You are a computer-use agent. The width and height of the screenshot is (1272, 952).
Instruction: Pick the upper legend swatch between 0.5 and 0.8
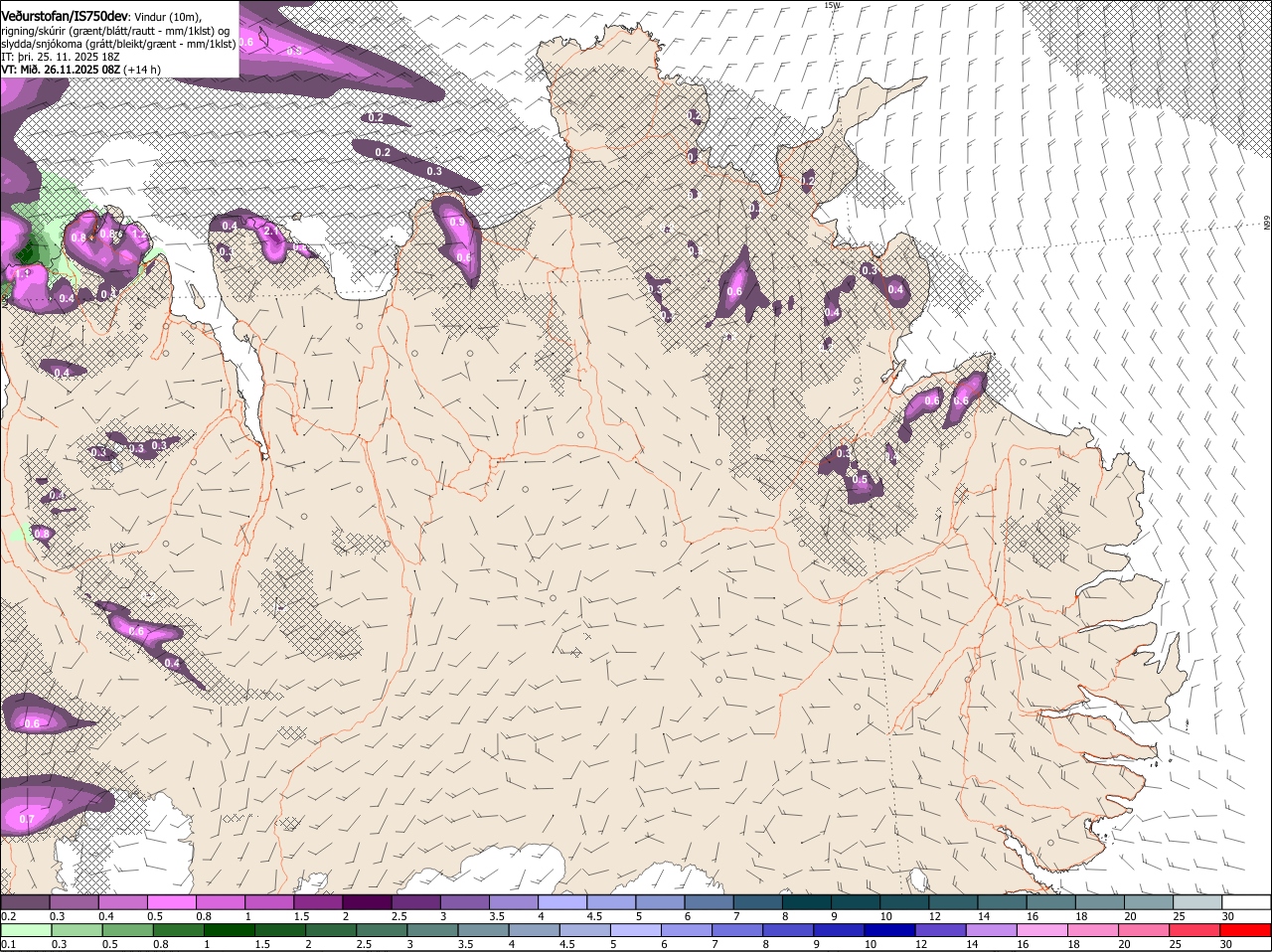171,901
